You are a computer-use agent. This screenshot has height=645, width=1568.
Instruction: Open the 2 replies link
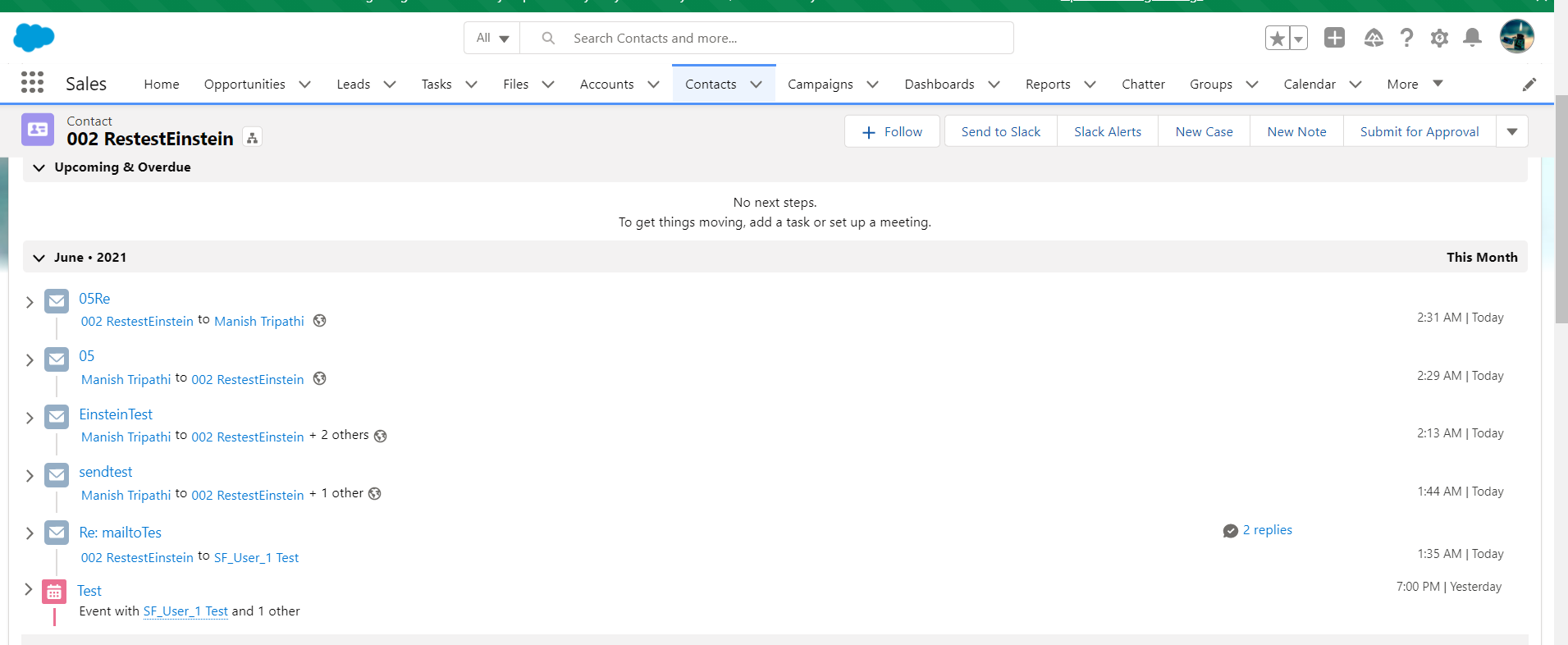click(x=1267, y=530)
